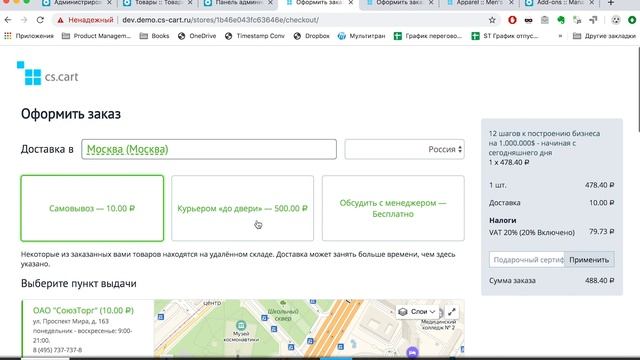
Task: Click the phone number 8 (495) 737-737-8
Action: tap(58, 350)
